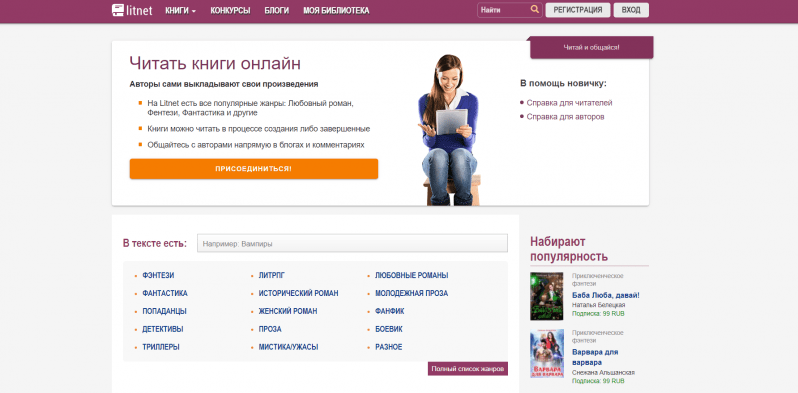Open the Баба Люба, давай! book cover
This screenshot has height=393, width=798.
(547, 296)
